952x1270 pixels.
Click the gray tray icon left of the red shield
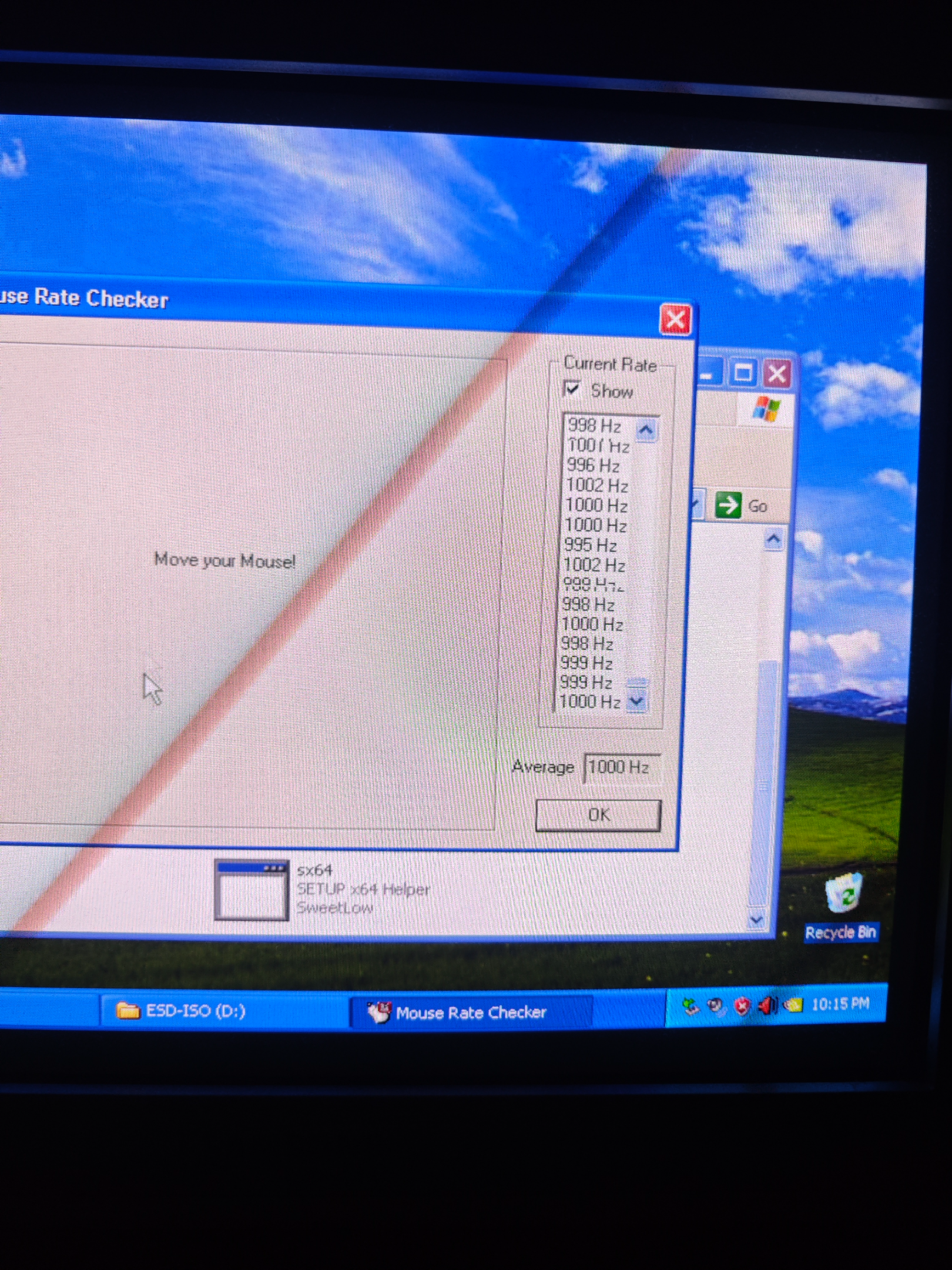click(715, 1006)
